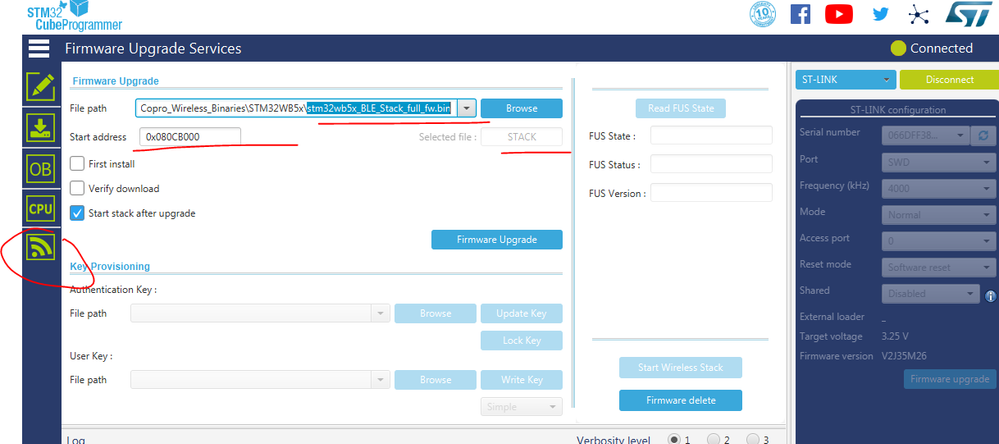This screenshot has height=444, width=999.
Task: Open Memory & File editing pencil icon
Action: [41, 87]
